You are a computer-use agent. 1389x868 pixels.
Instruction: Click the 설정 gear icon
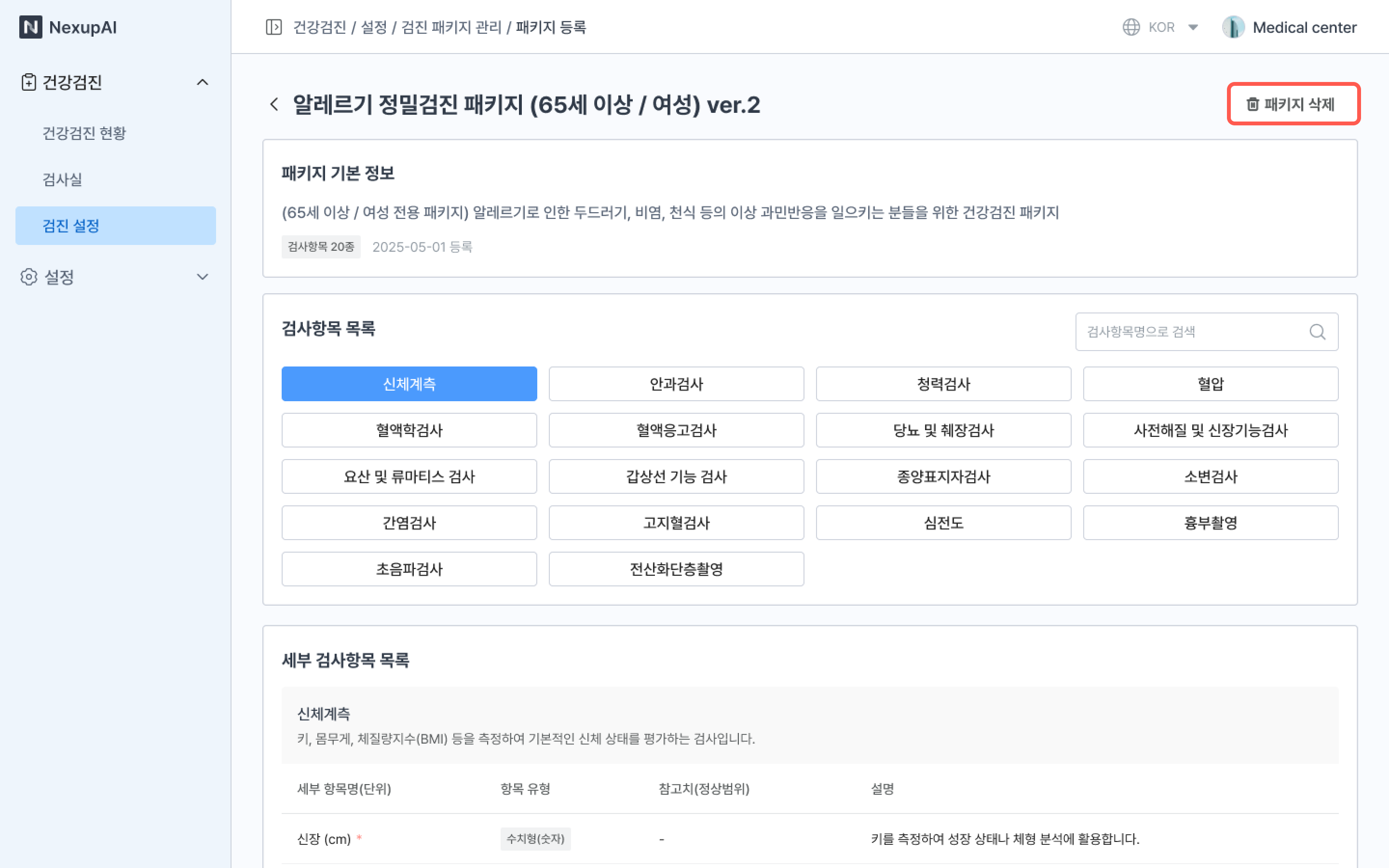[x=29, y=277]
